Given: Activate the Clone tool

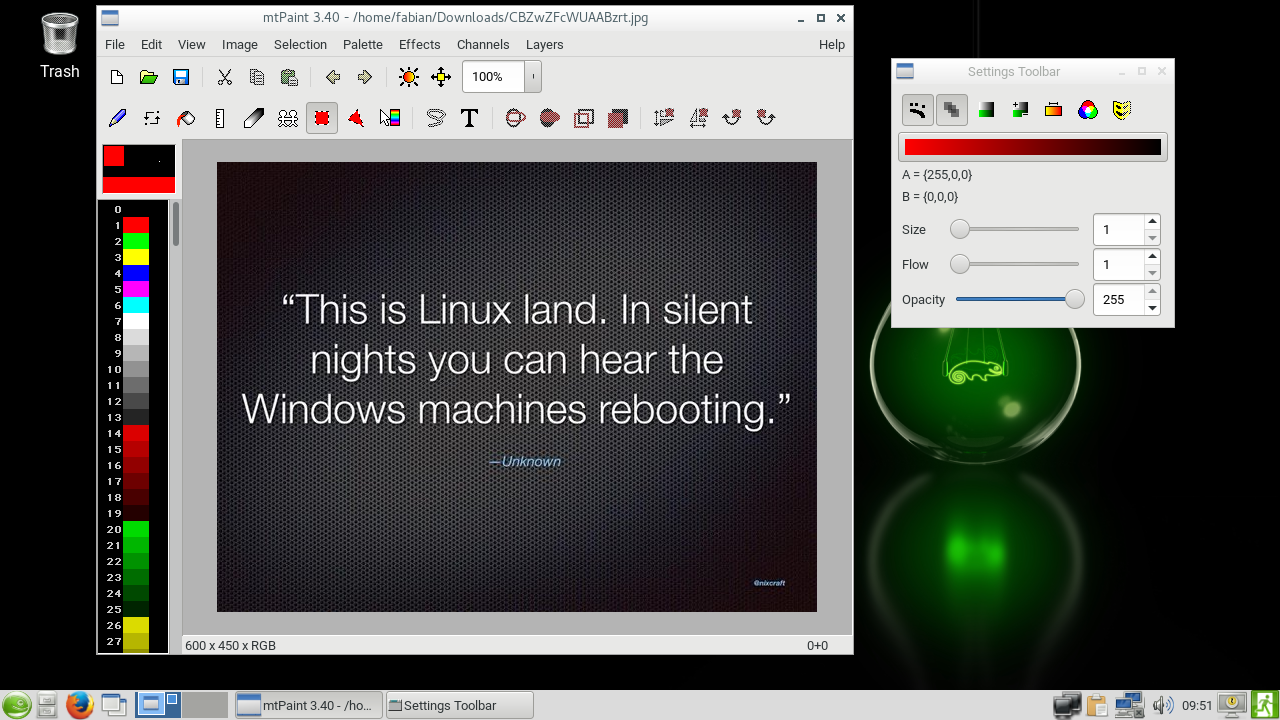Looking at the screenshot, I should tap(288, 118).
